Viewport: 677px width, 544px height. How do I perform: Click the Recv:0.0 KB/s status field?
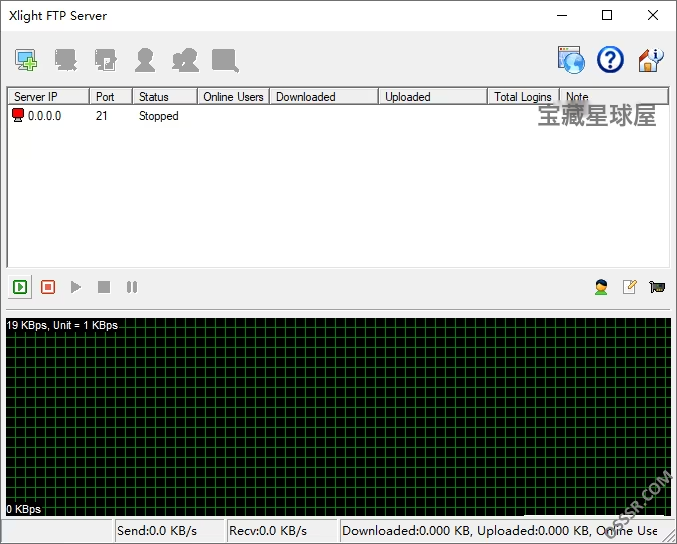coord(282,530)
